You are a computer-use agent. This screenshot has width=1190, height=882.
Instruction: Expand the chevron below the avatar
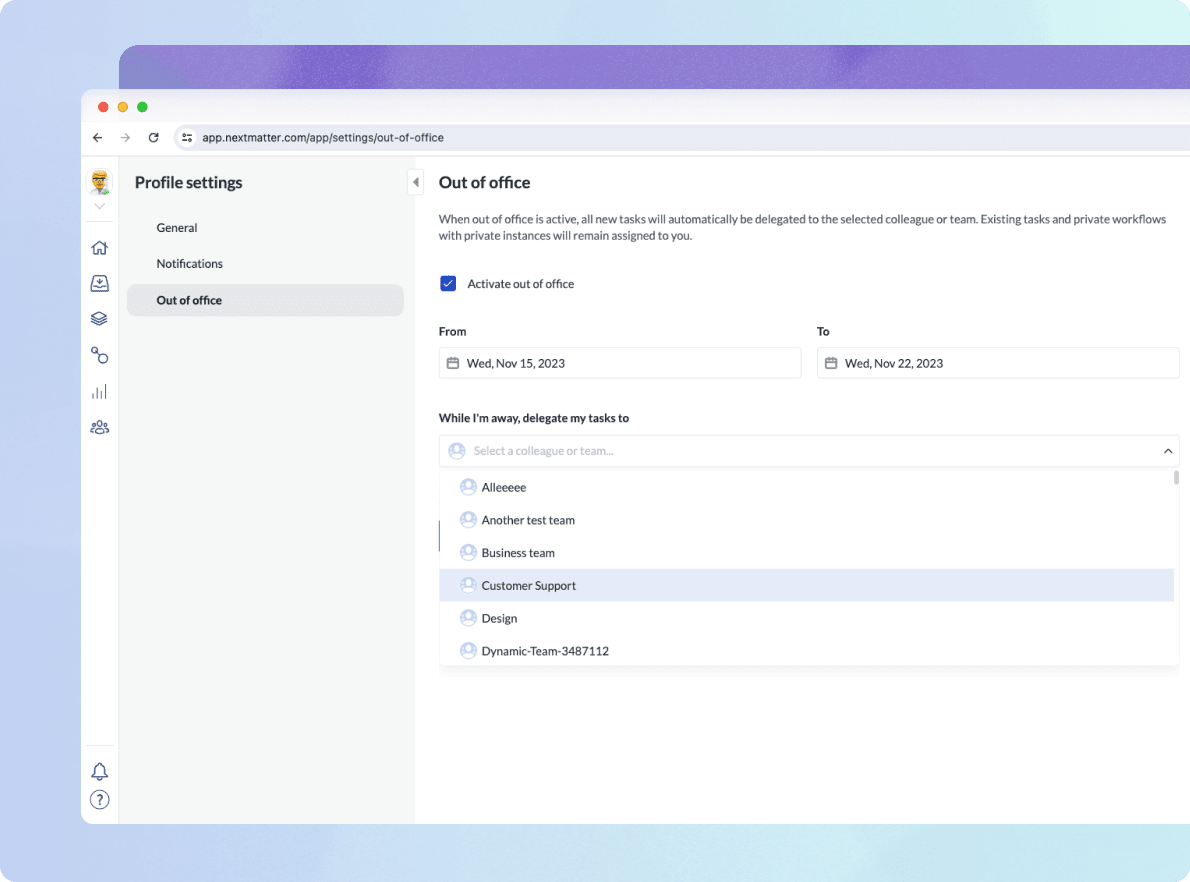pyautogui.click(x=99, y=206)
